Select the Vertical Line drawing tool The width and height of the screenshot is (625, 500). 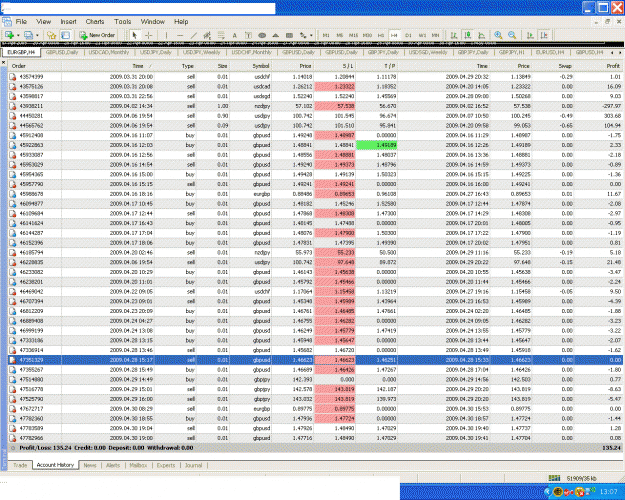(x=166, y=35)
